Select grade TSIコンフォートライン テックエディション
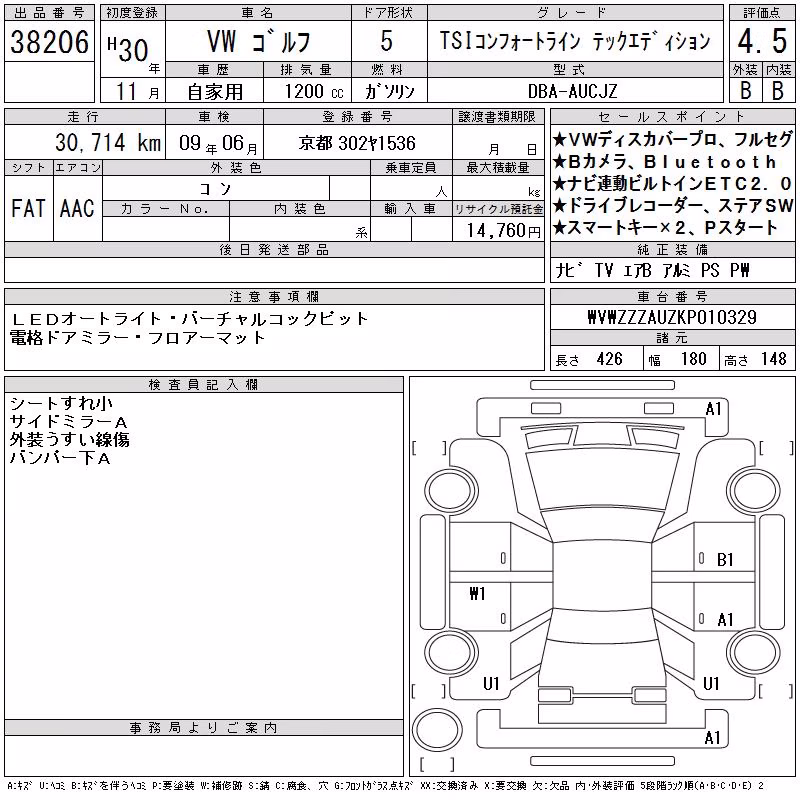The height and width of the screenshot is (800, 800). [575, 41]
